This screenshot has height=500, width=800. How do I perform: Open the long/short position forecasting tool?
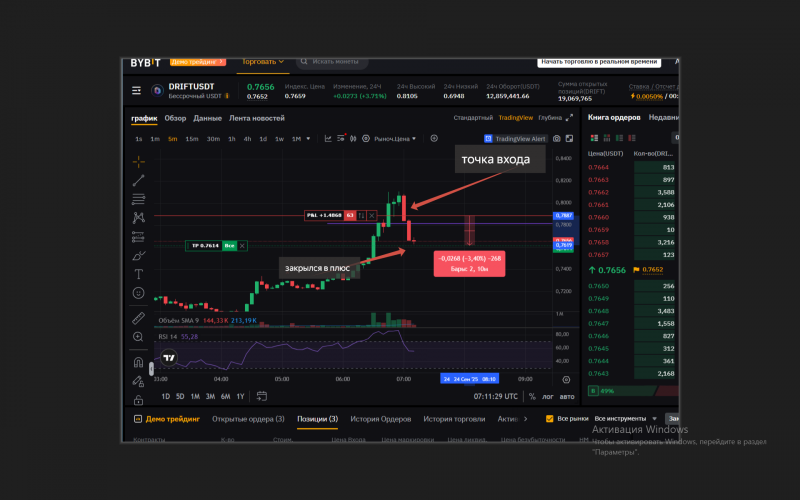138,237
